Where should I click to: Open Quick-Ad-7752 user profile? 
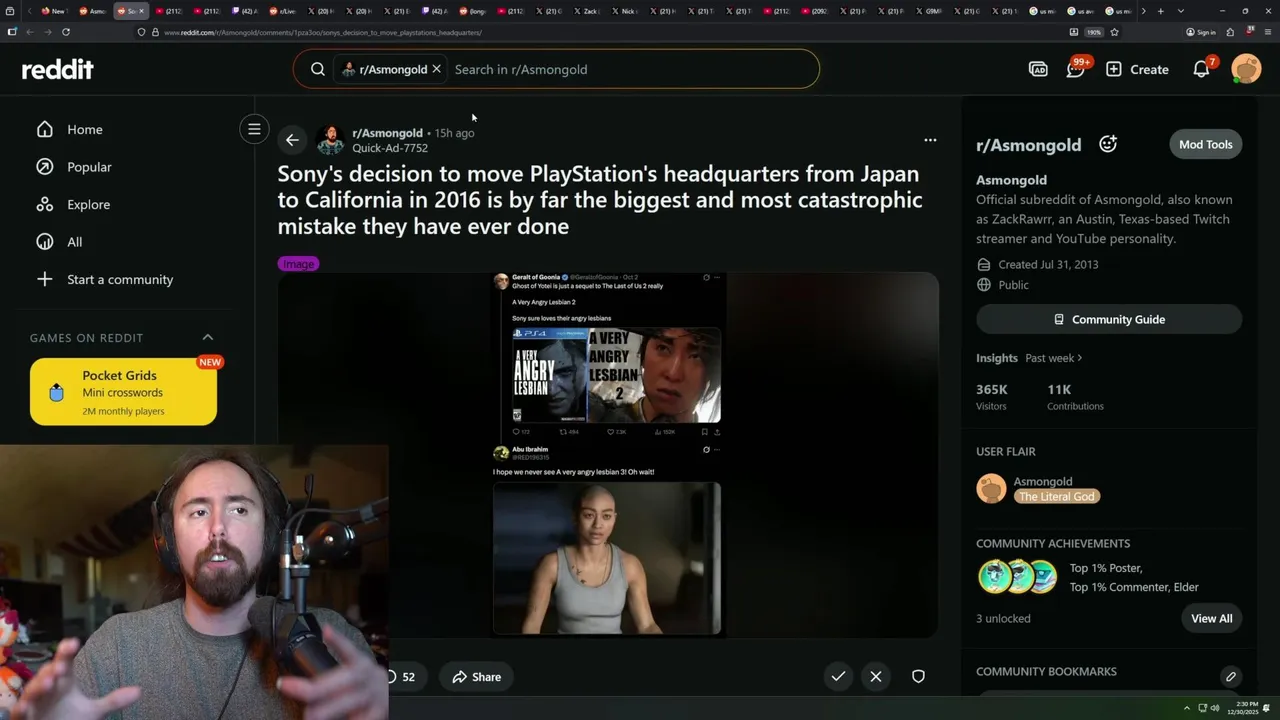pyautogui.click(x=390, y=148)
